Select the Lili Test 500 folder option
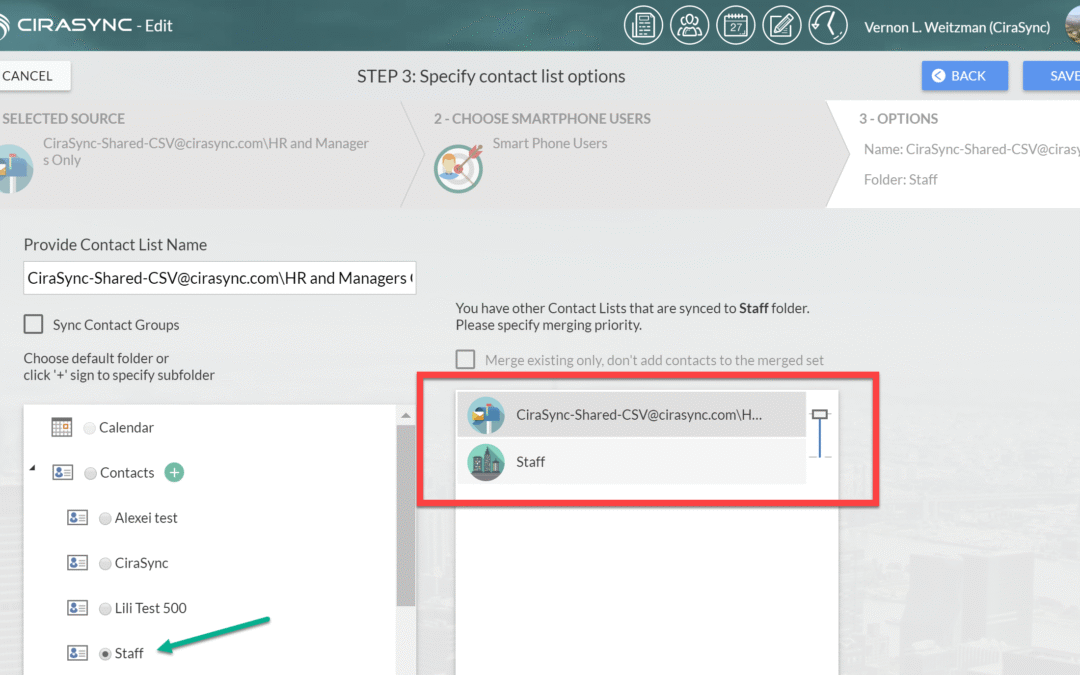1080x675 pixels. (x=104, y=607)
